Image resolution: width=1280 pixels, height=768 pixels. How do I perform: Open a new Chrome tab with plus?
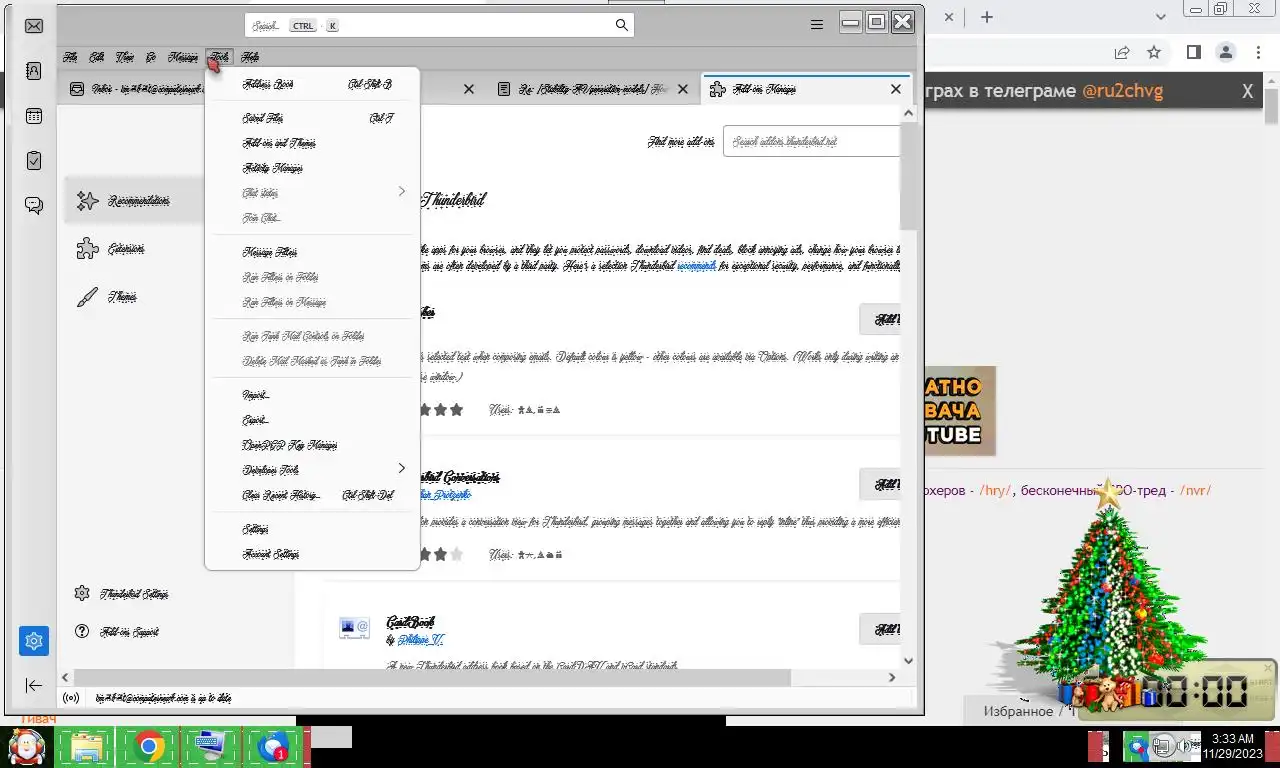click(x=987, y=17)
